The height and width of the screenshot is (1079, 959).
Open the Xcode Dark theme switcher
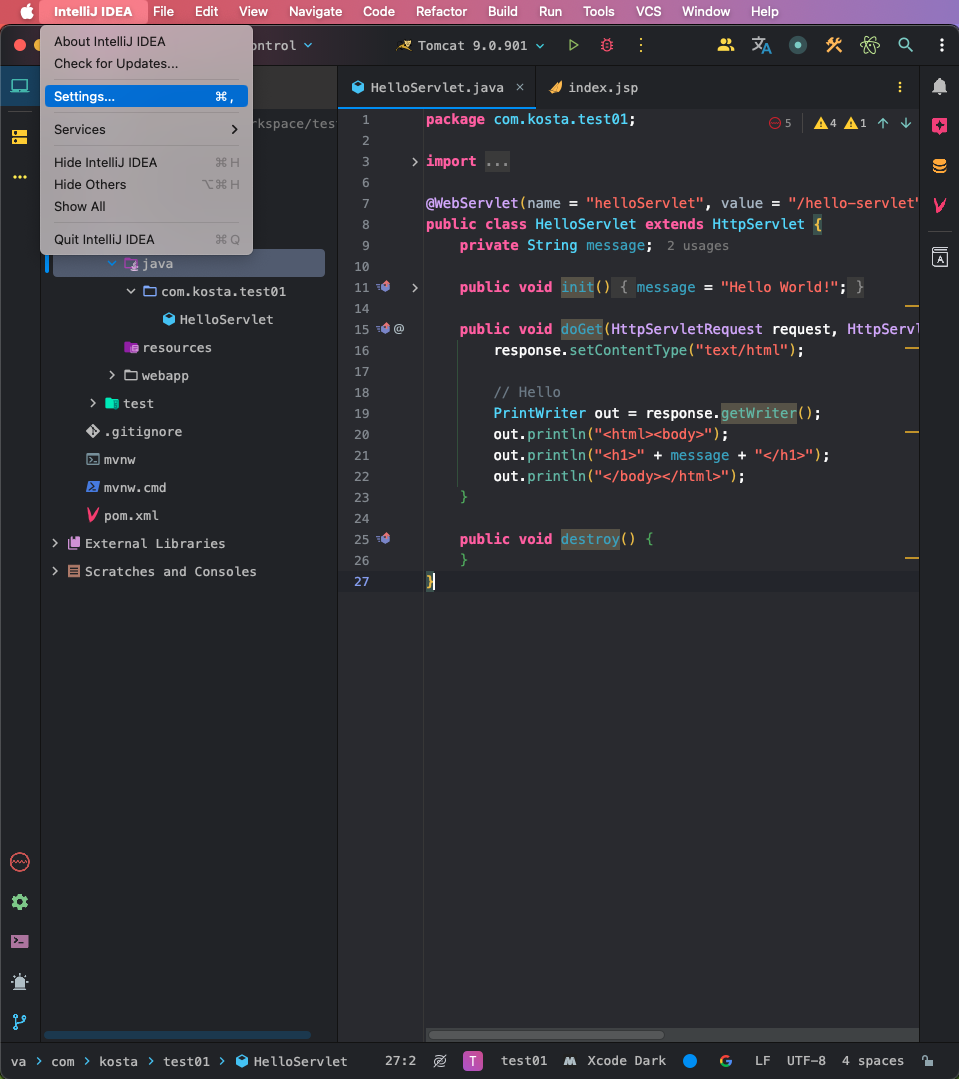point(614,1061)
